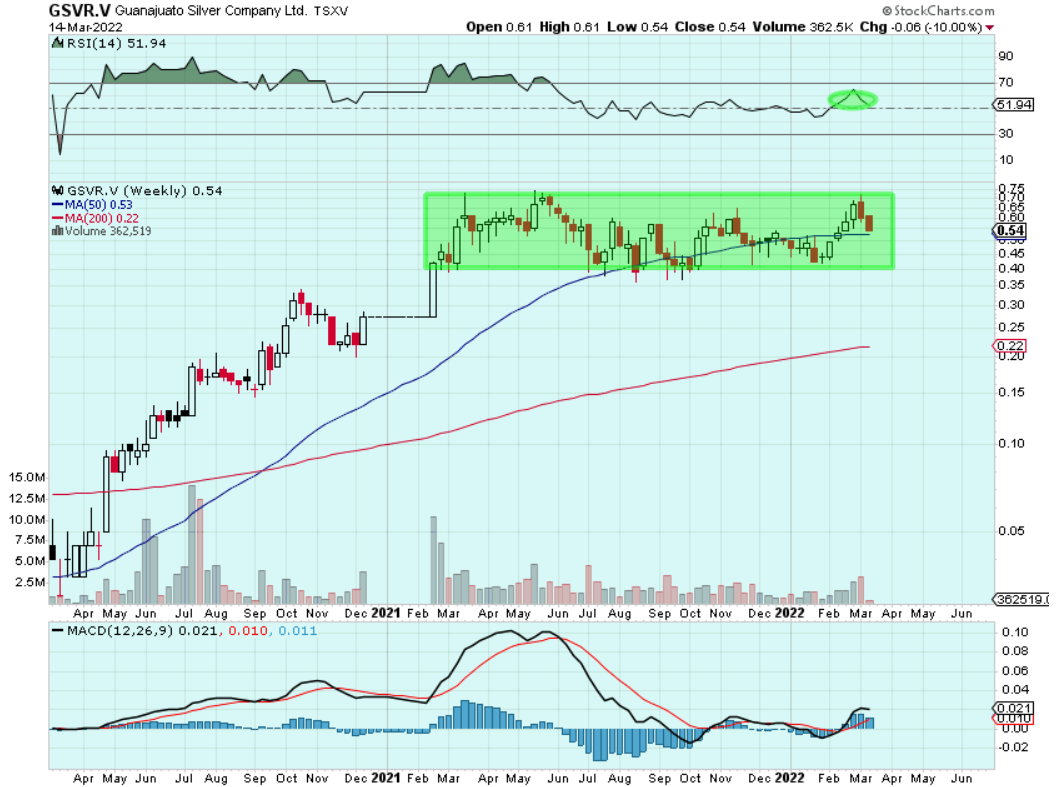Click the red down-arrow change indicator
The width and height of the screenshot is (1061, 787).
[990, 28]
